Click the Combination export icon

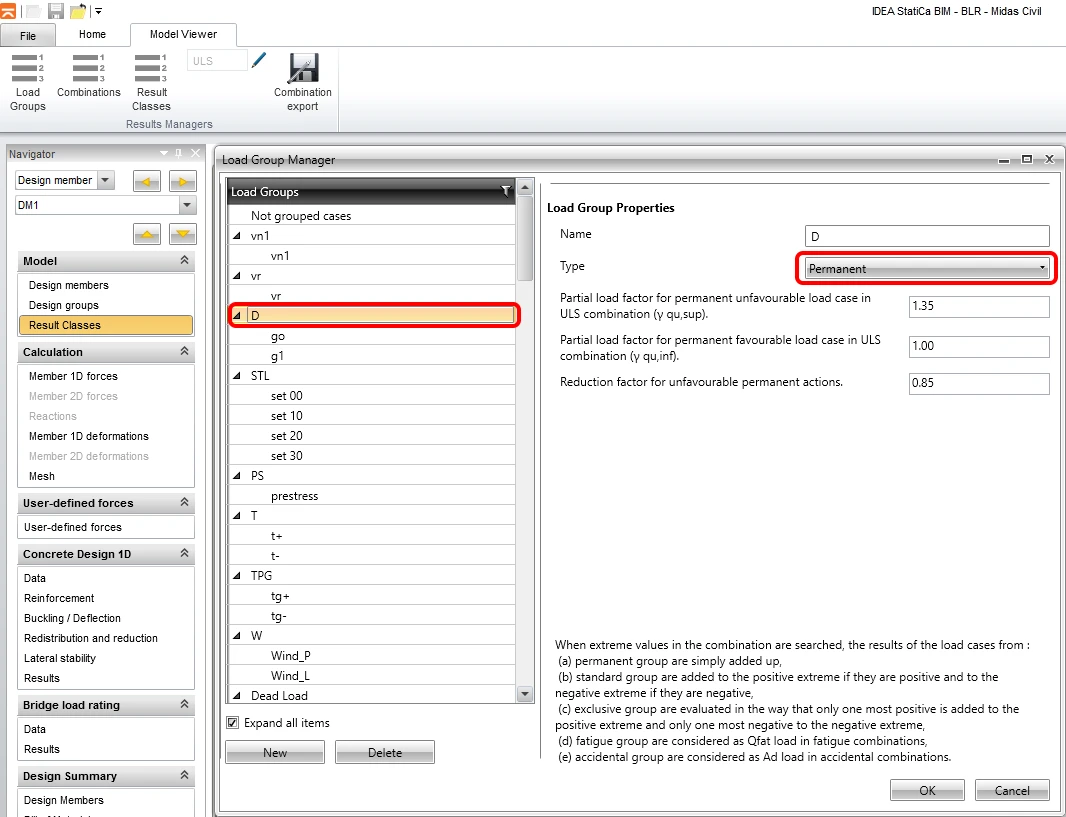click(x=303, y=82)
